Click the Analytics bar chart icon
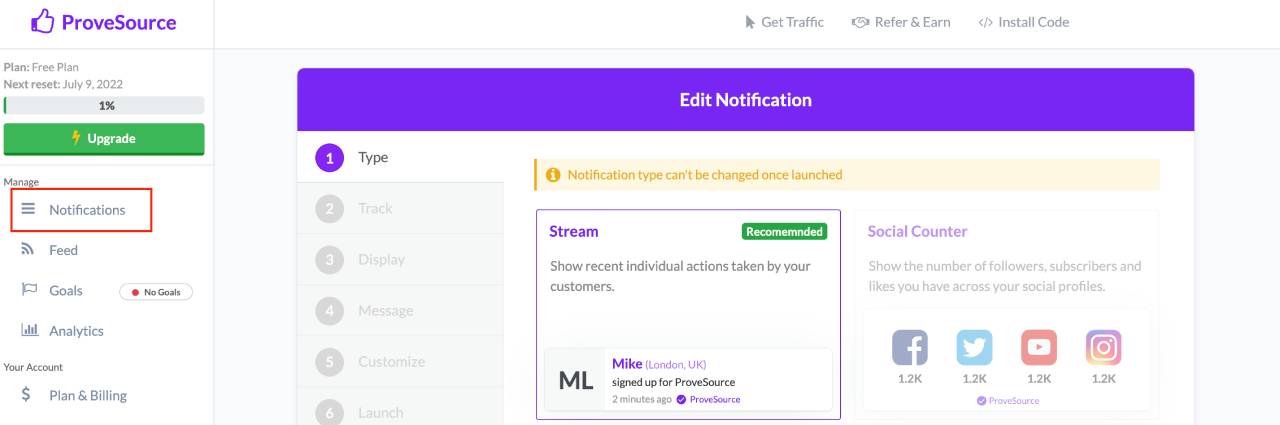The width and height of the screenshot is (1280, 425). tap(30, 330)
